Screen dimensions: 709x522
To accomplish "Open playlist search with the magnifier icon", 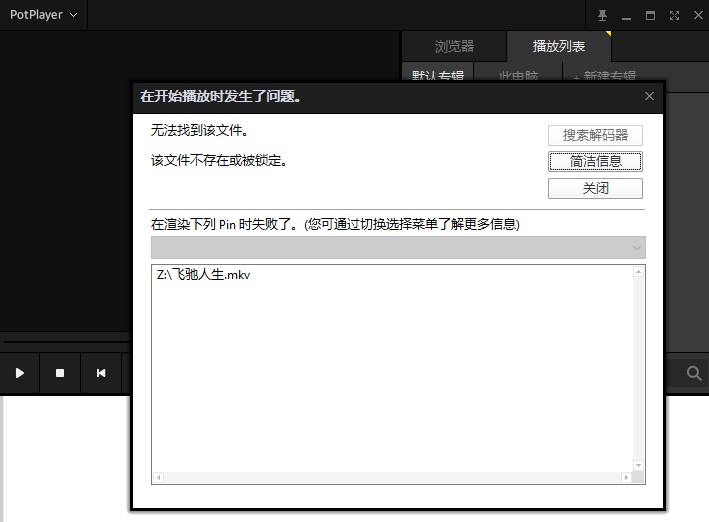I will pyautogui.click(x=693, y=373).
